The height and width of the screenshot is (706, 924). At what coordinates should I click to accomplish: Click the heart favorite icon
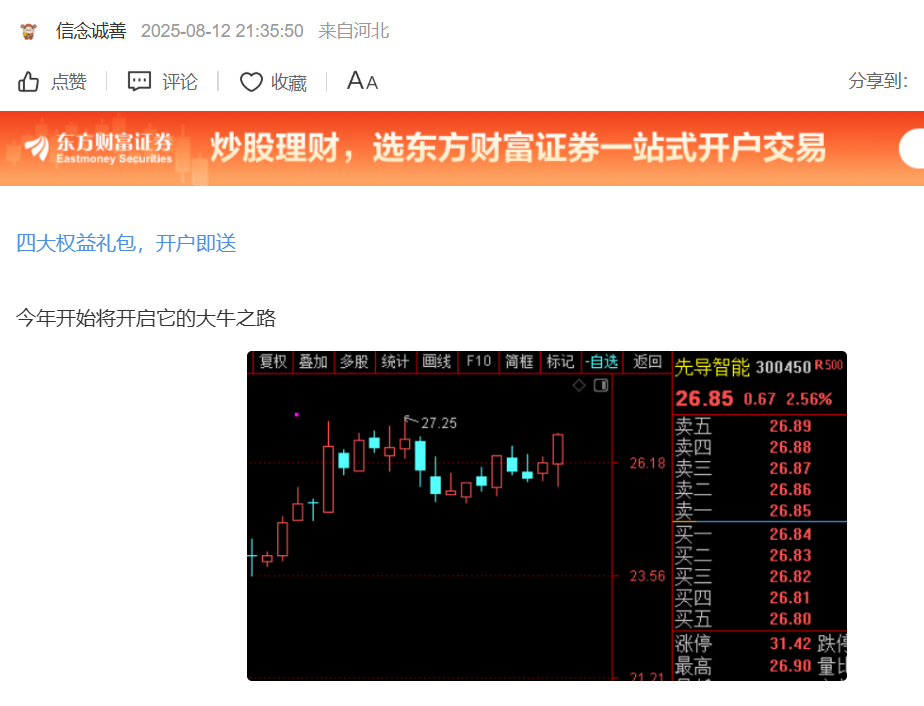[x=251, y=82]
